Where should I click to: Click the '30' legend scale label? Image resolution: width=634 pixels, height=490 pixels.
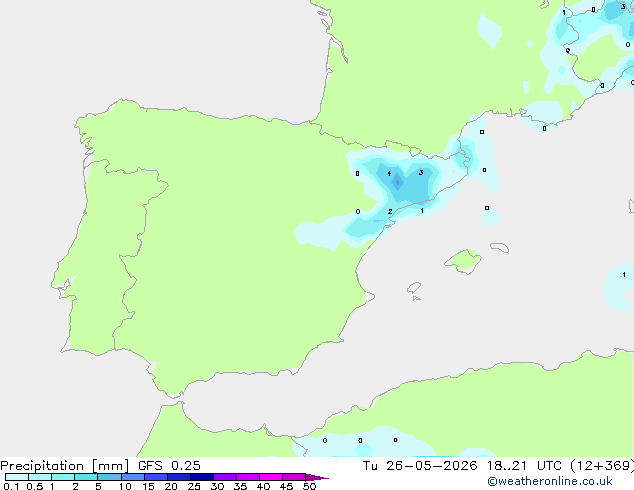[x=217, y=486]
